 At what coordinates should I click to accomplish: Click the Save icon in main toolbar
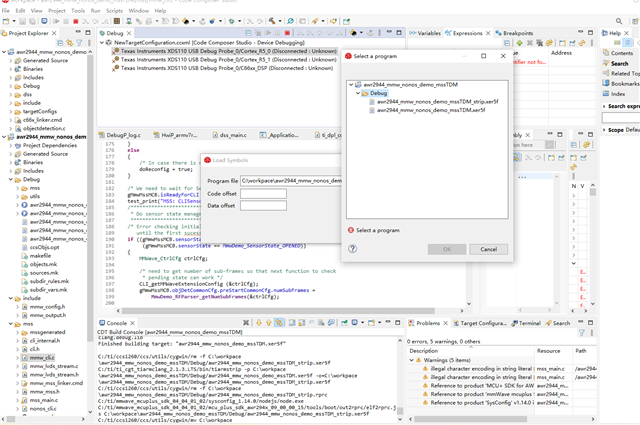[x=22, y=21]
